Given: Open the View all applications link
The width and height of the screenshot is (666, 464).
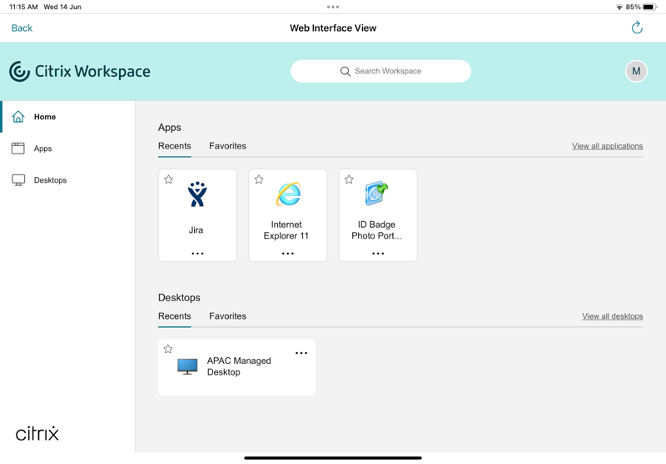Looking at the screenshot, I should tap(607, 146).
